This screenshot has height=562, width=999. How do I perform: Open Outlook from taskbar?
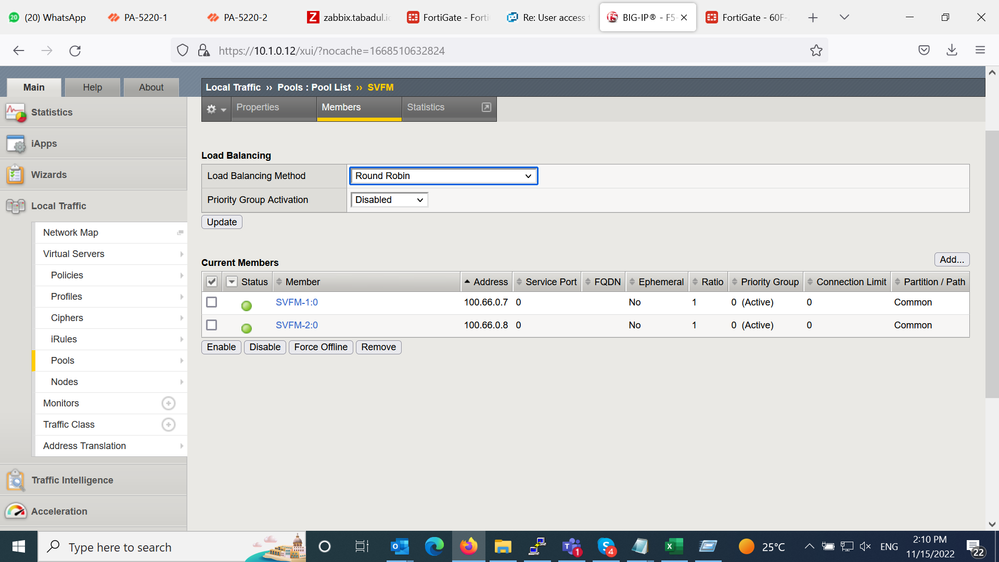click(x=399, y=546)
